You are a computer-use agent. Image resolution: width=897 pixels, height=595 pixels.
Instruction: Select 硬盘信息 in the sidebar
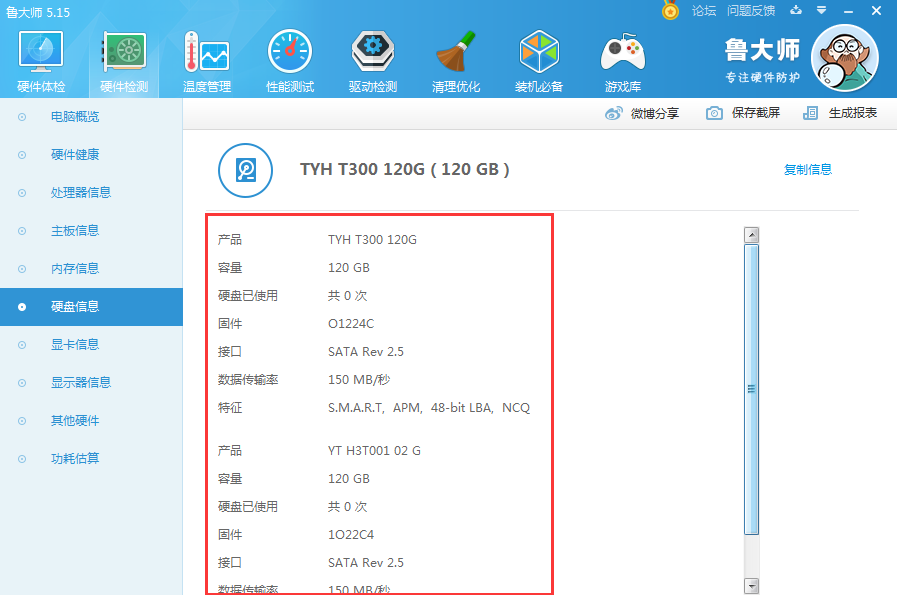91,307
